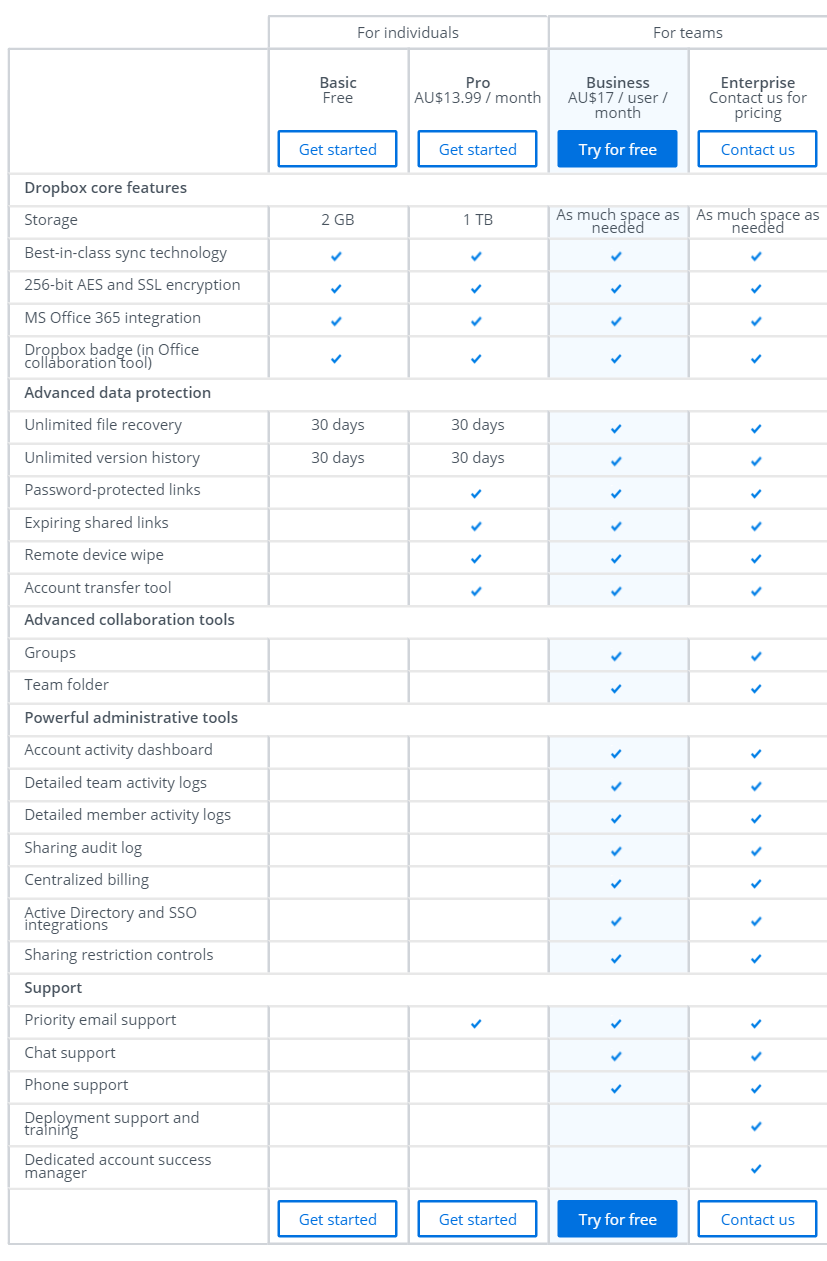Select the For individuals header tab

(408, 33)
